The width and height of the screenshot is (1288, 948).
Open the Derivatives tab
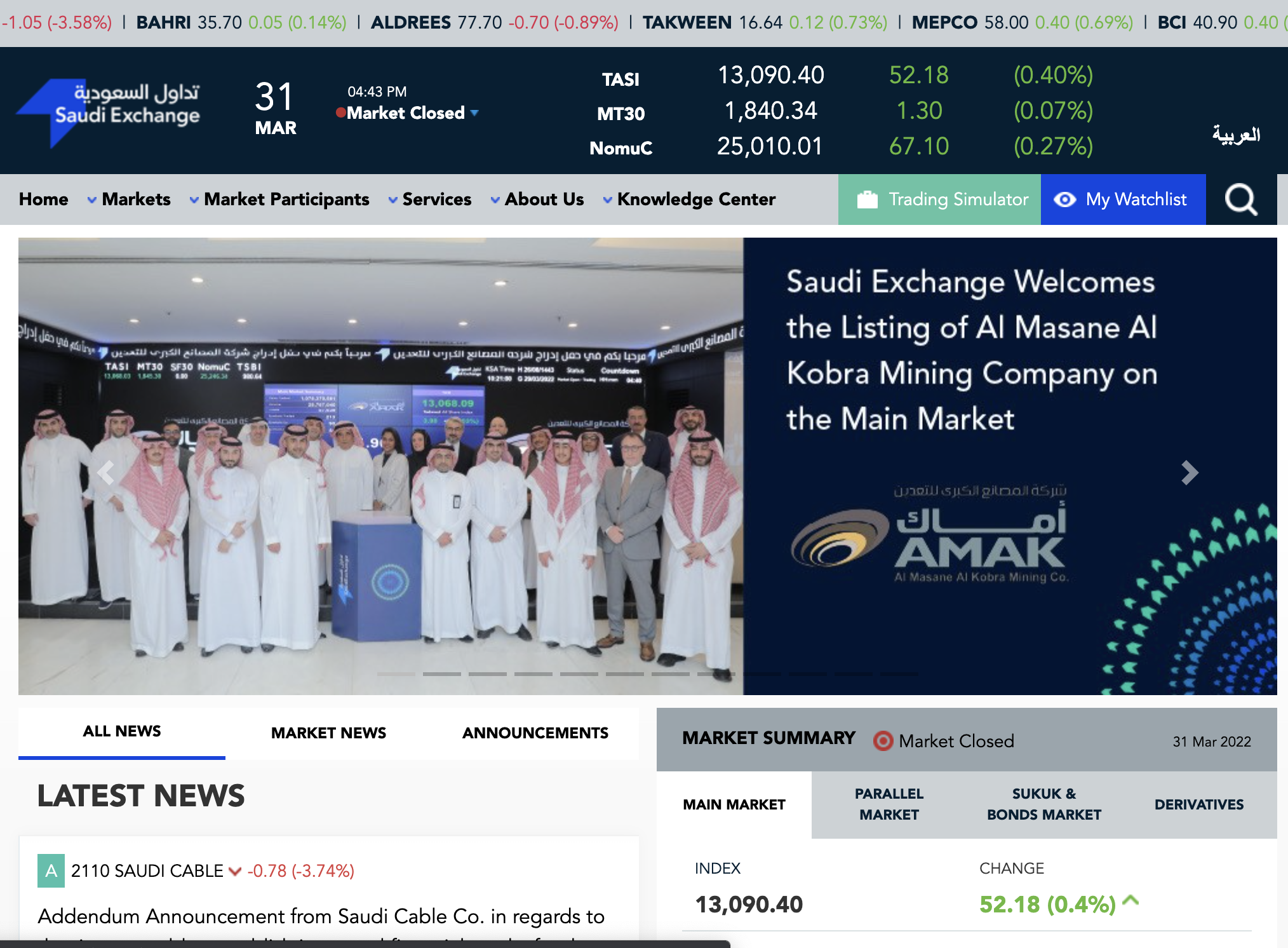(1198, 804)
